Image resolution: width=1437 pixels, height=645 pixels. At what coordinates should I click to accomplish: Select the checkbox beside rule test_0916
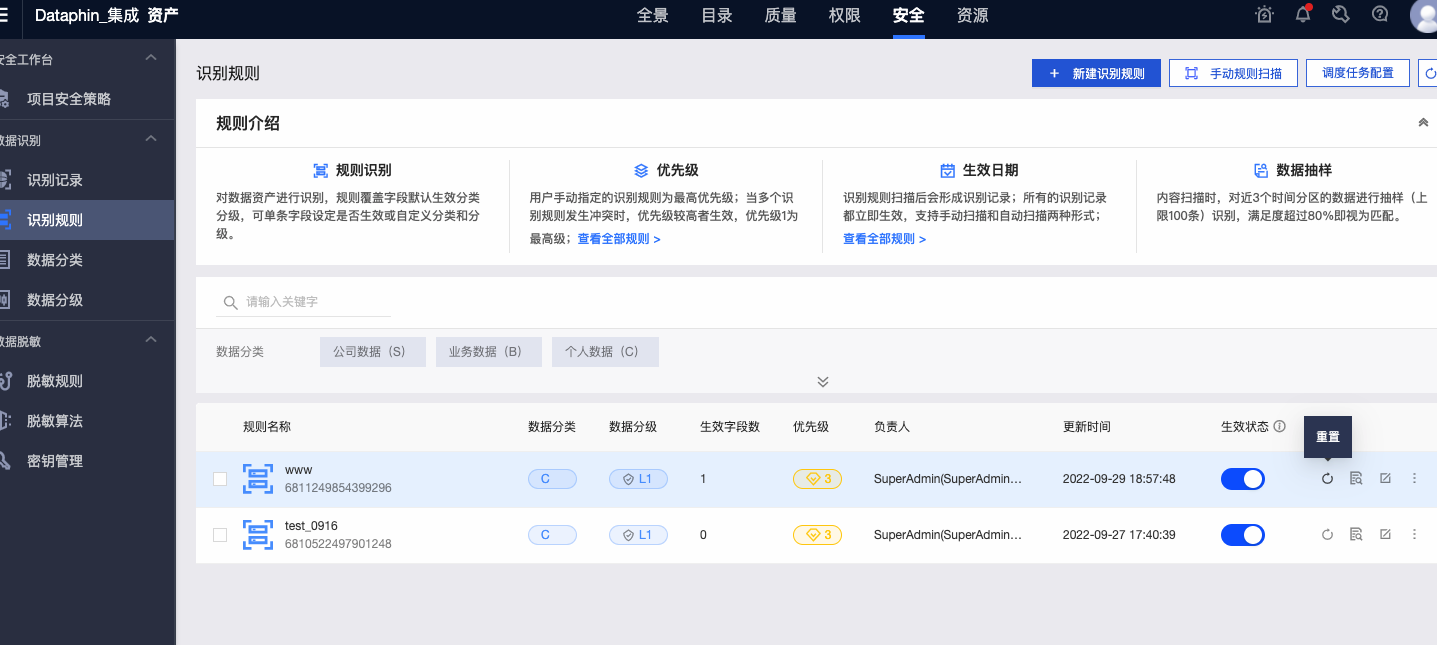220,534
